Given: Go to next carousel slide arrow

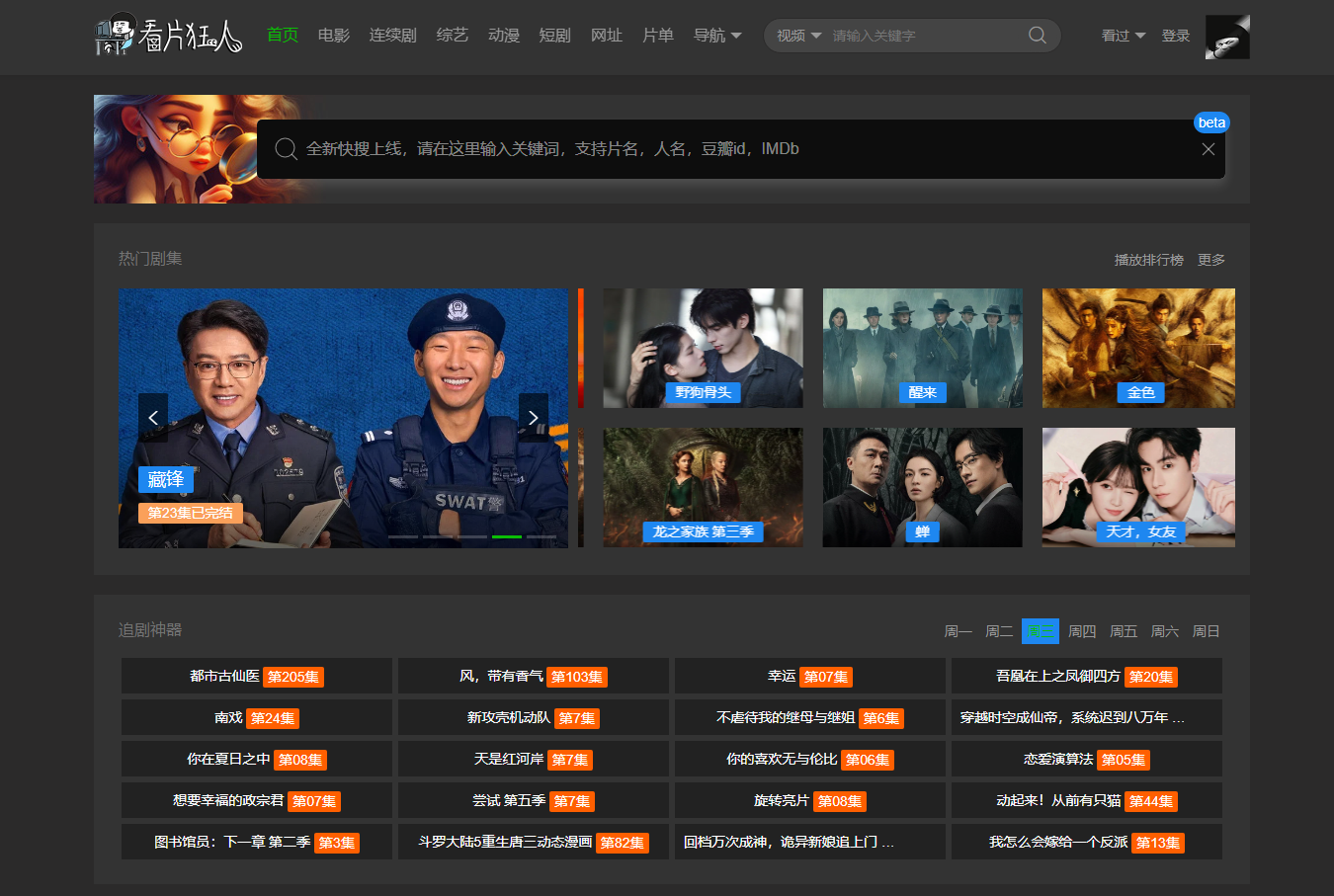Looking at the screenshot, I should 534,418.
